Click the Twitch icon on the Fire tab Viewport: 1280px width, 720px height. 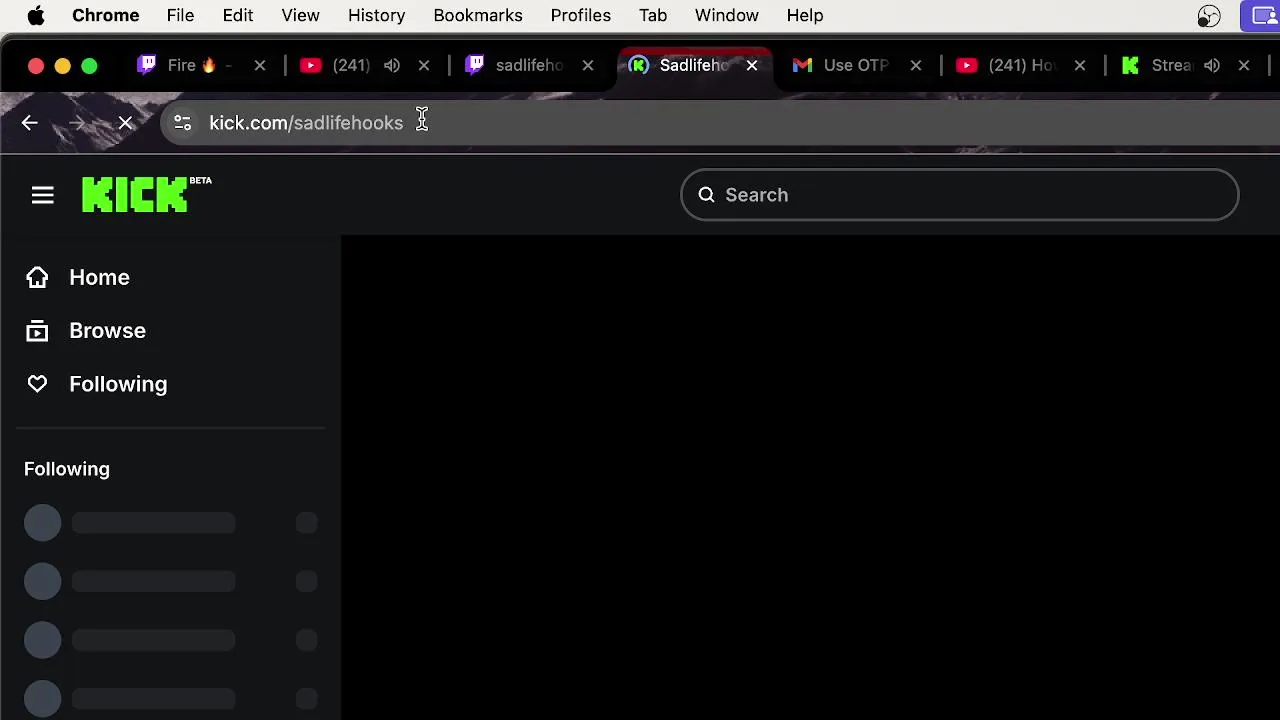click(147, 65)
